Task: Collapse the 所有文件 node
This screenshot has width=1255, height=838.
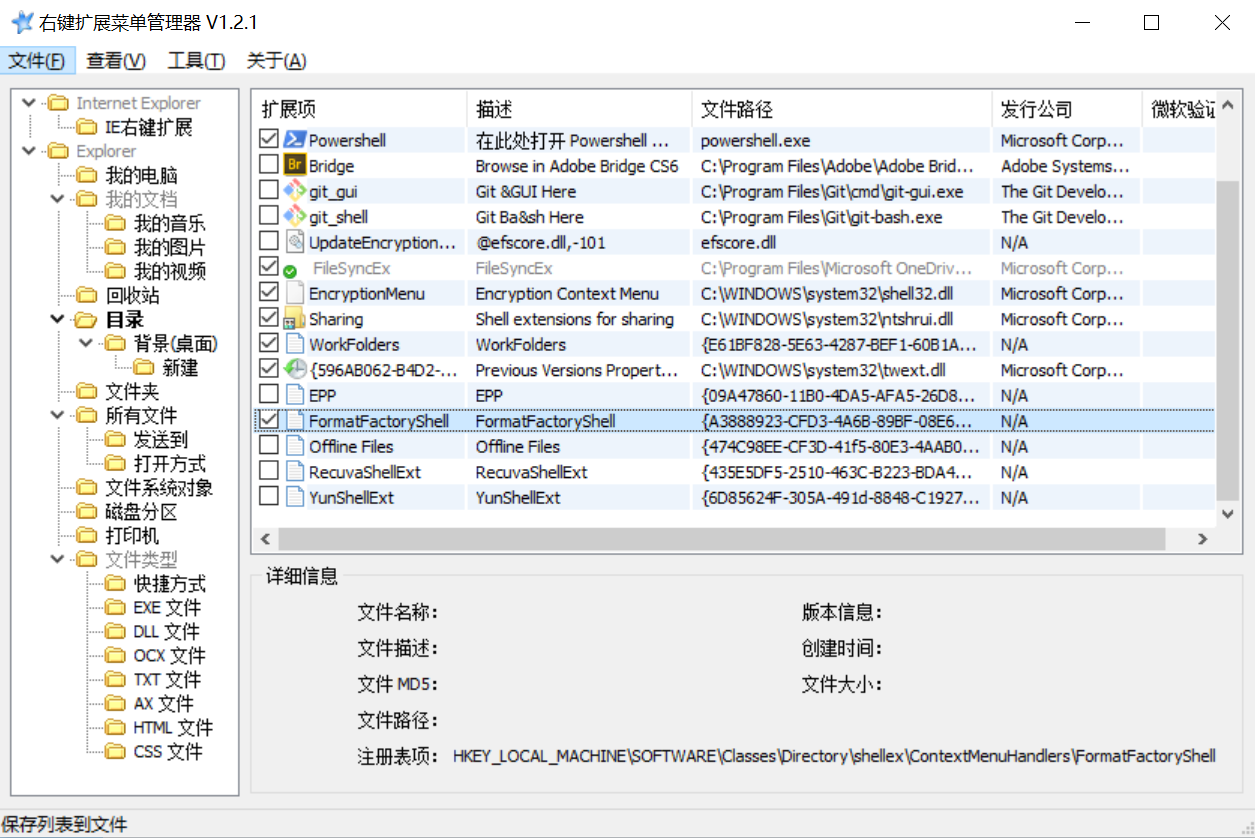Action: [x=57, y=415]
